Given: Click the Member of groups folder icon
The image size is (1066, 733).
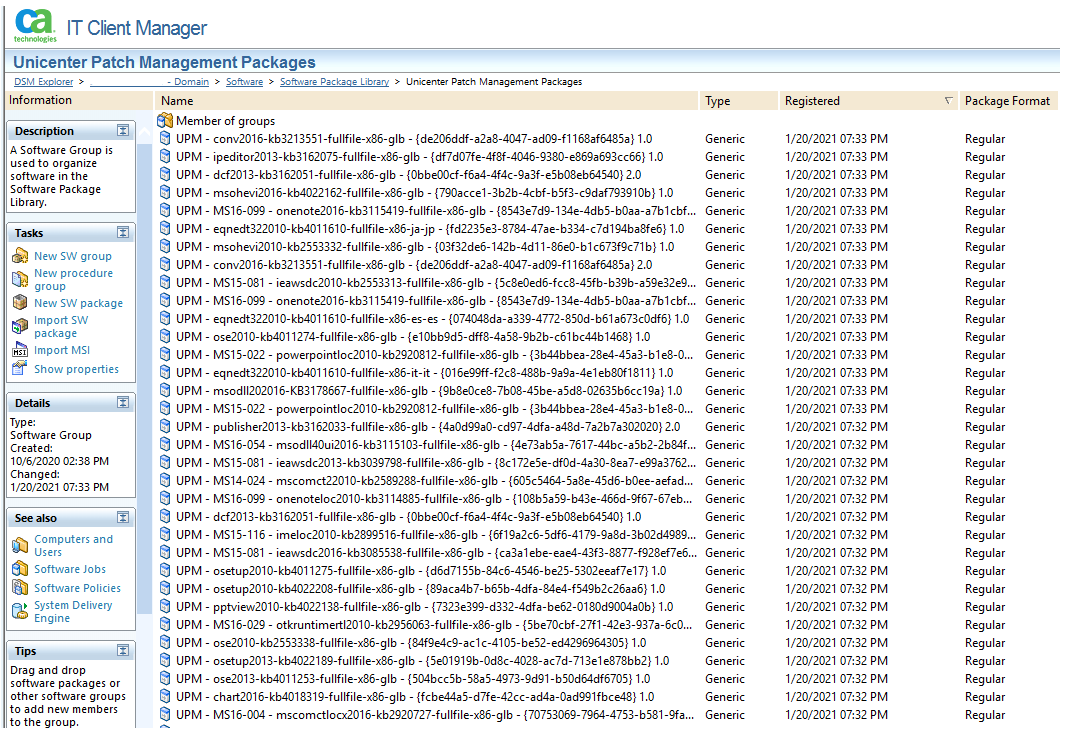Looking at the screenshot, I should pos(165,120).
